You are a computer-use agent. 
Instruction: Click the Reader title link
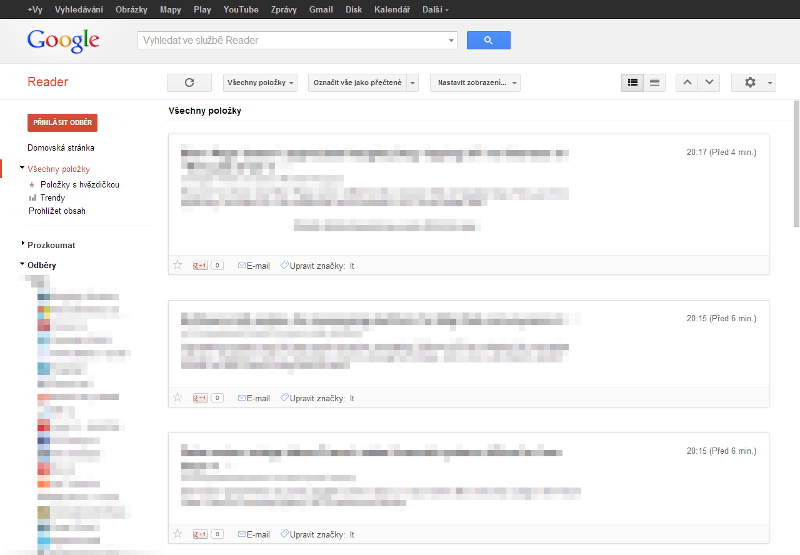point(47,82)
